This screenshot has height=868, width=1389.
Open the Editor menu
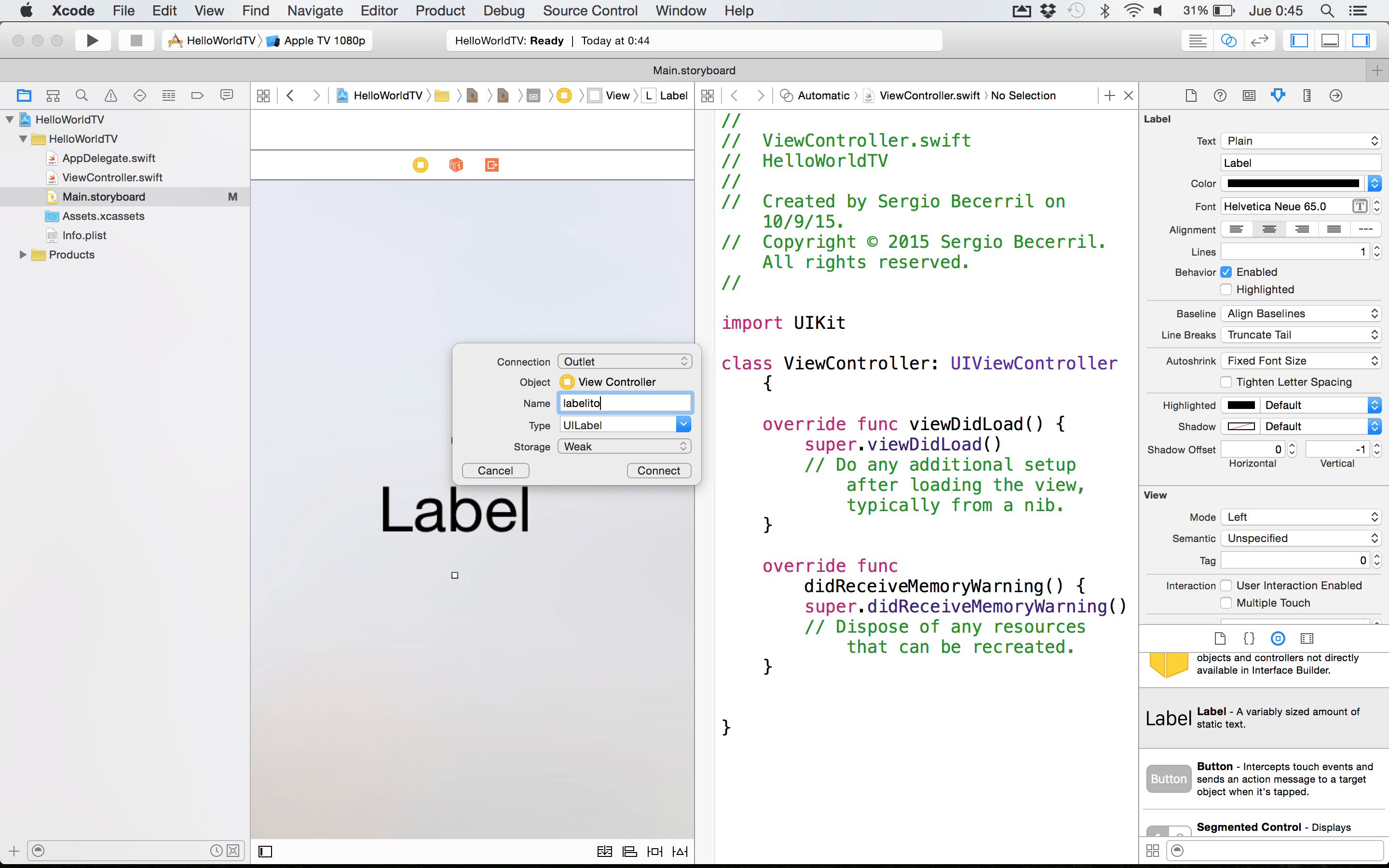coord(379,10)
